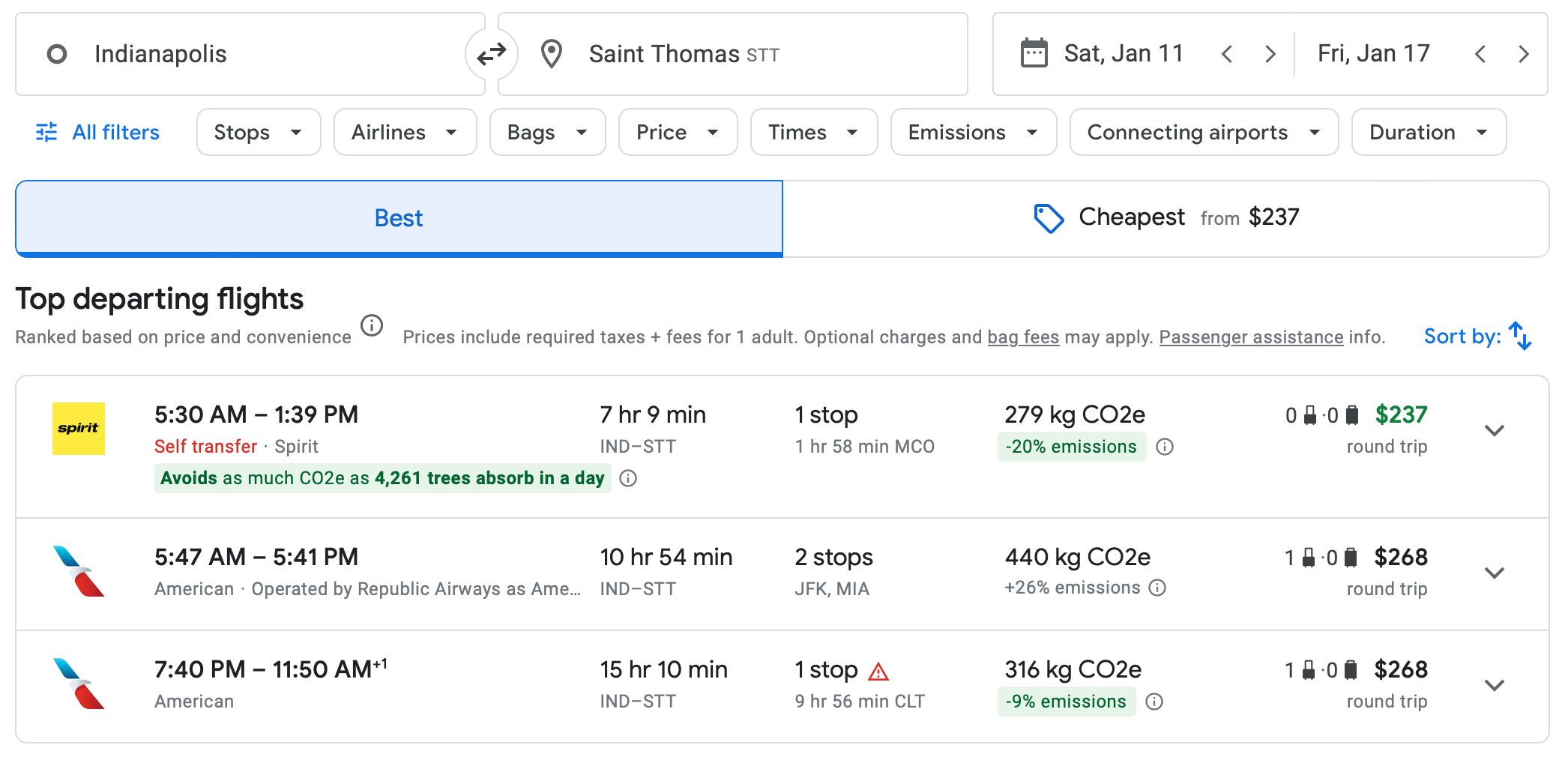Click the sort order arrows icon

(1519, 336)
